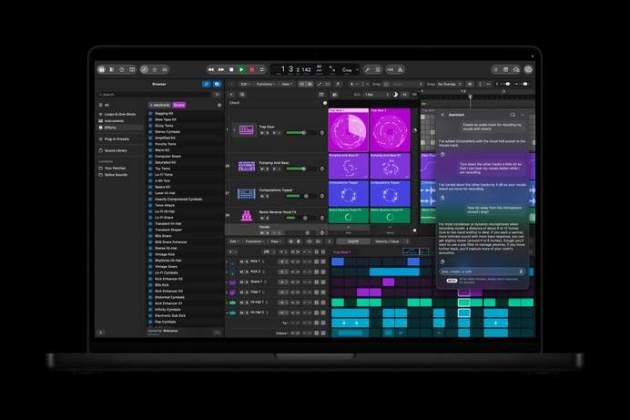Screen dimensions: 630x420
Task: Click the Pumping Acid Bass track icon
Action: coord(246,166)
